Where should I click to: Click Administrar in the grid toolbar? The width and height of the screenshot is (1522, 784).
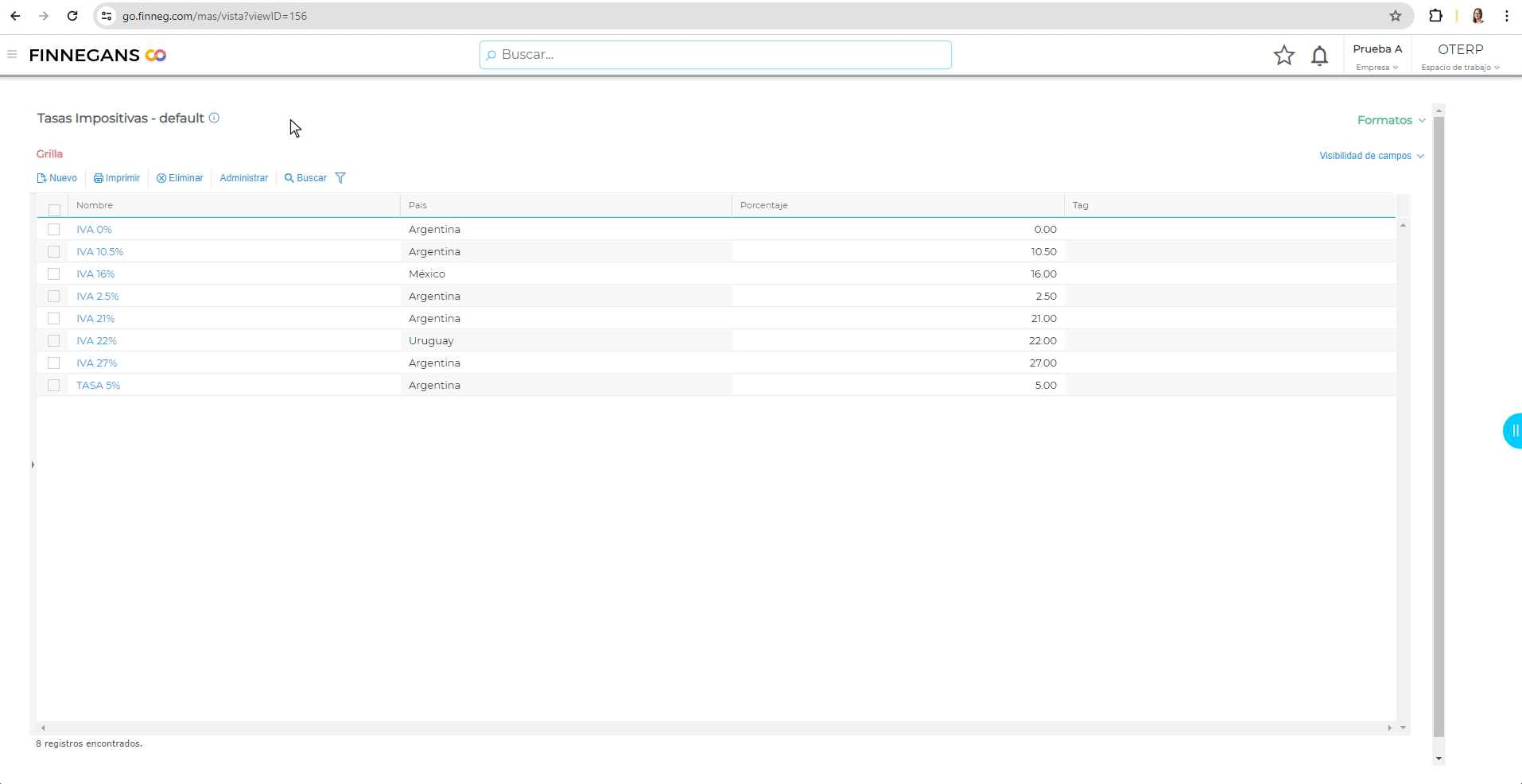pyautogui.click(x=243, y=178)
